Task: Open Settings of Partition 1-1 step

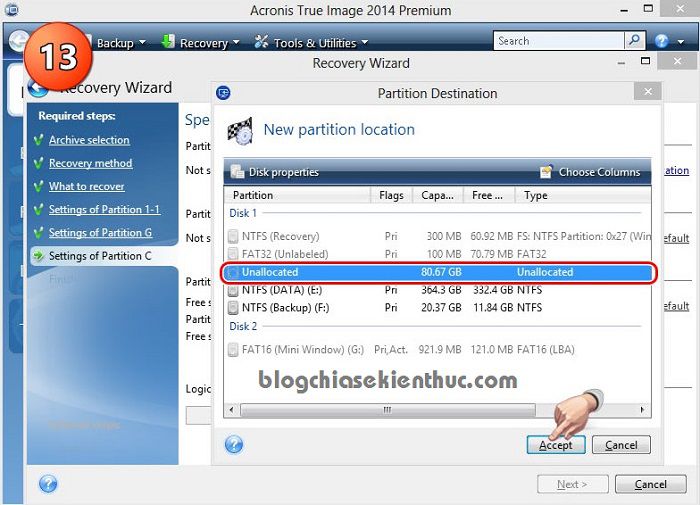Action: click(x=104, y=209)
